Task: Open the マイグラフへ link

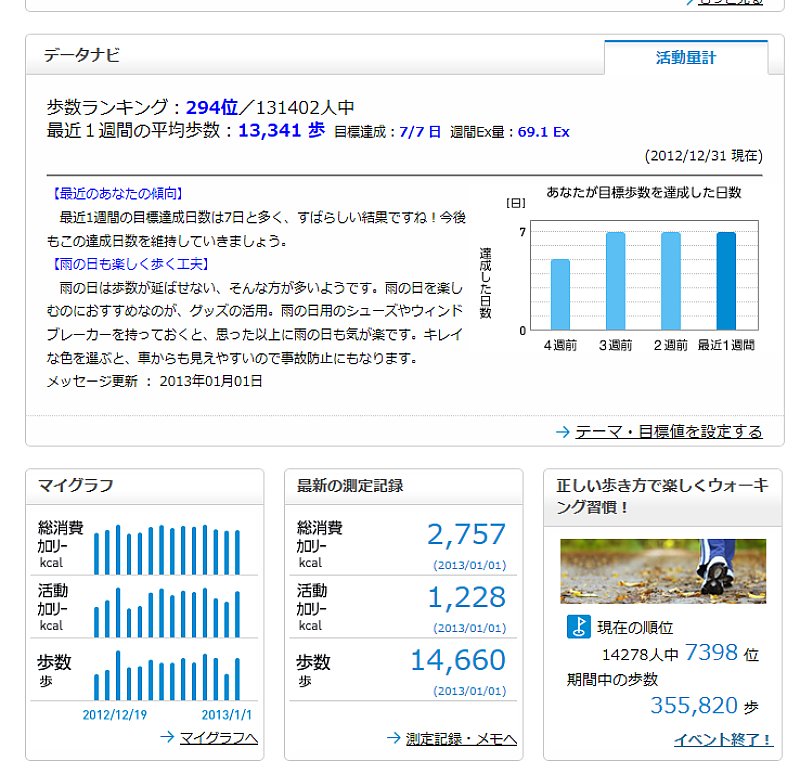Action: point(218,739)
